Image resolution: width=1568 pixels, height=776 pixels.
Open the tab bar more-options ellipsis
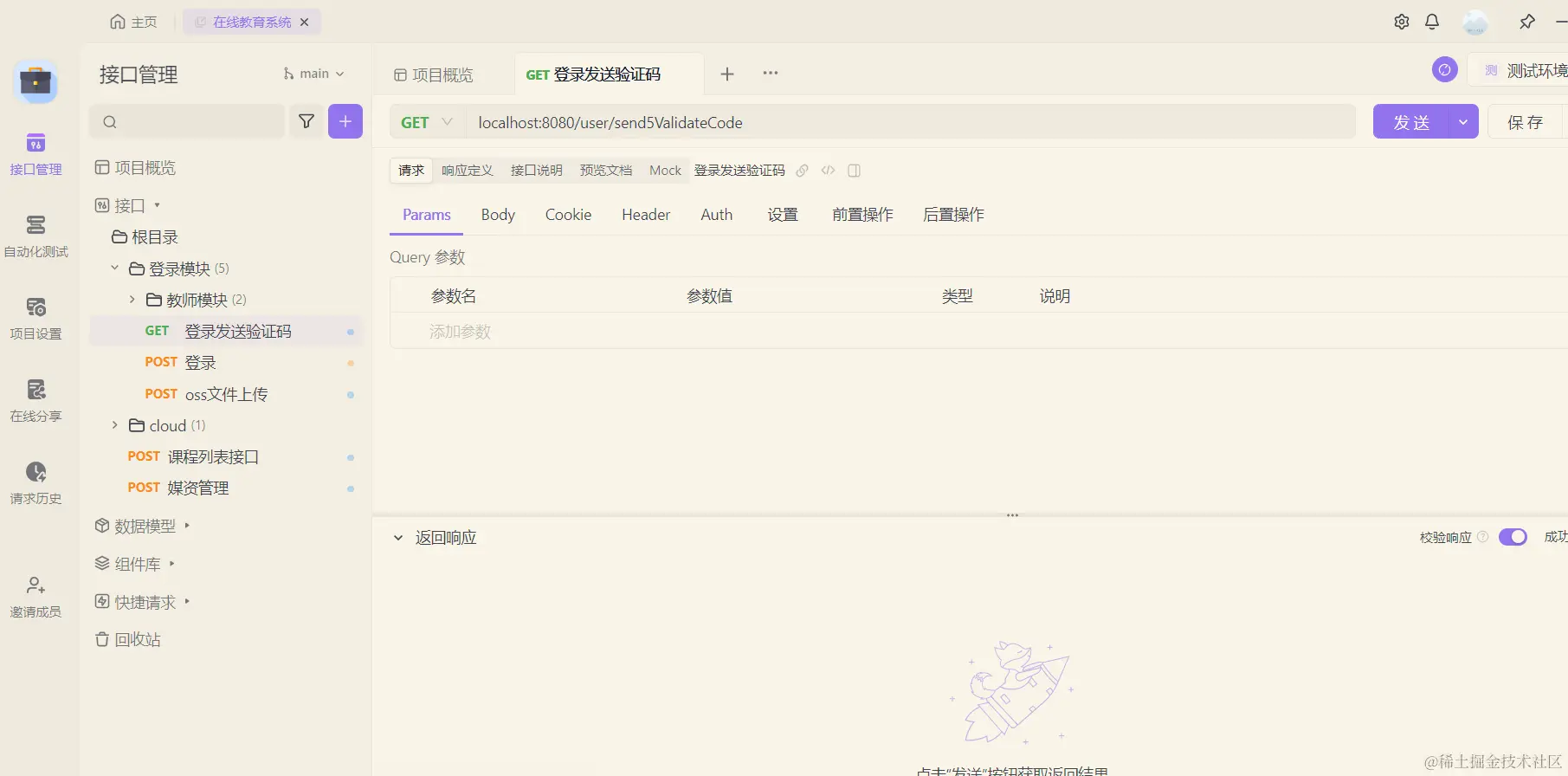click(771, 74)
